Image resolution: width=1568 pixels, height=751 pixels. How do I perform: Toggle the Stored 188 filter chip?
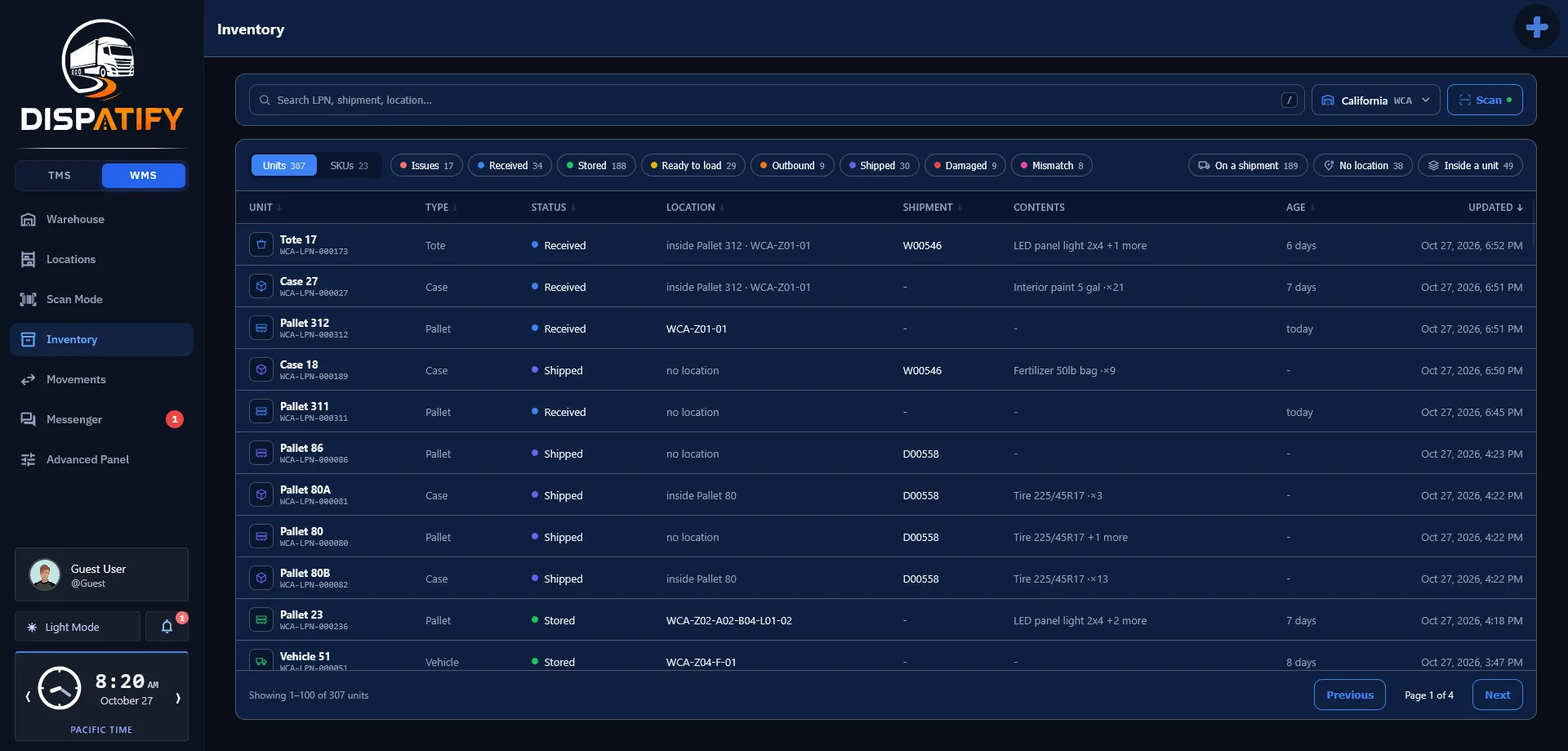tap(596, 165)
